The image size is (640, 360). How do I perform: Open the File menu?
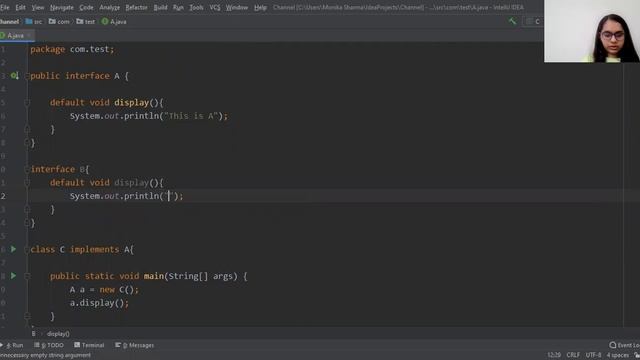(x=4, y=7)
